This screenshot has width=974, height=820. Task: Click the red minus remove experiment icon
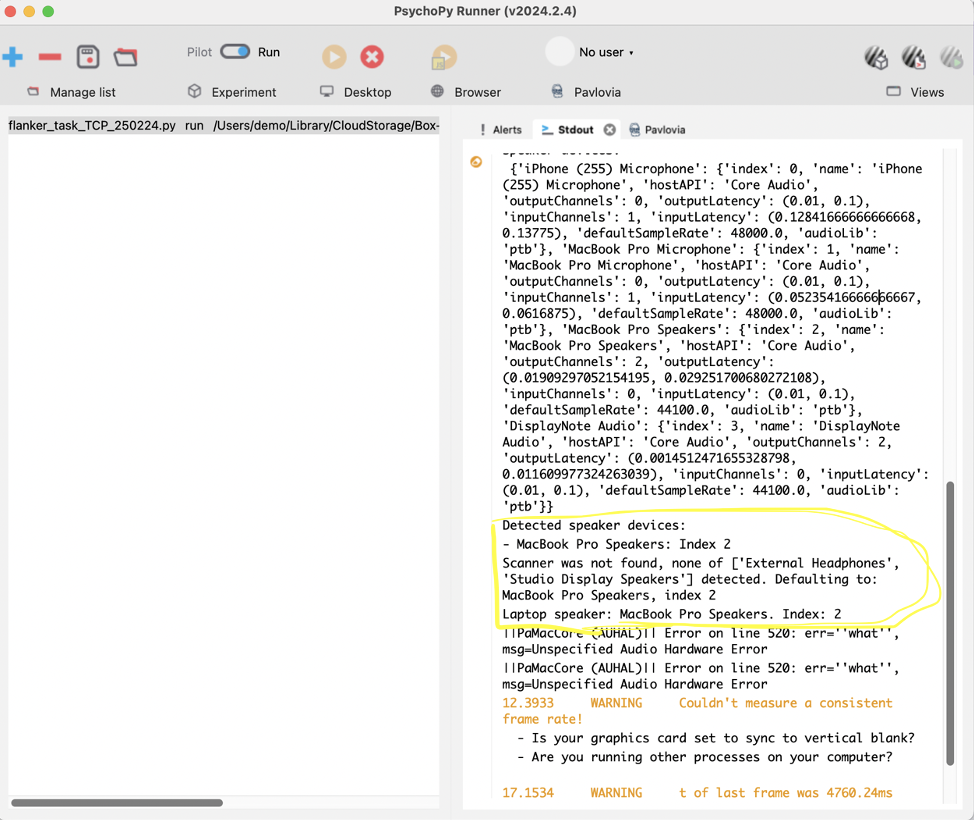[50, 57]
